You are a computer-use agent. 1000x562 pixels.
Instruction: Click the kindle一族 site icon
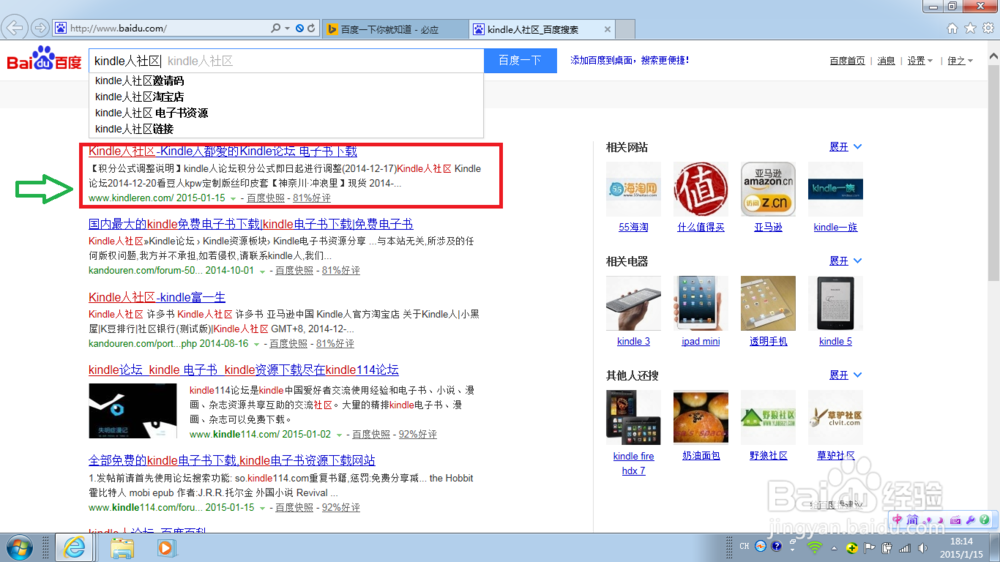[x=835, y=189]
